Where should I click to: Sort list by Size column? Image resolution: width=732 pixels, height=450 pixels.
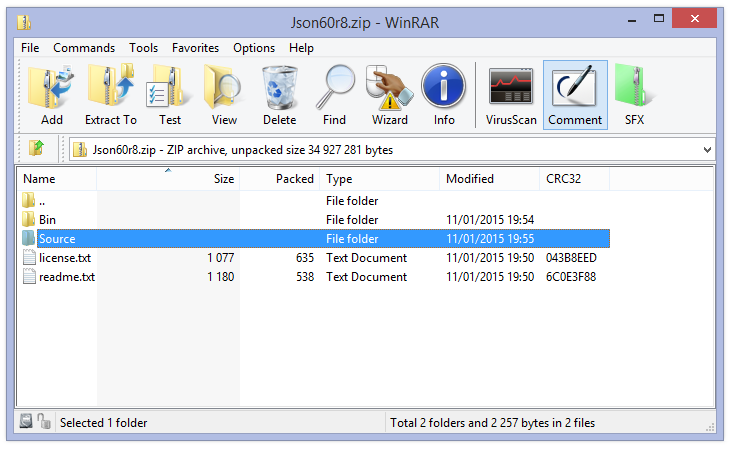168,179
